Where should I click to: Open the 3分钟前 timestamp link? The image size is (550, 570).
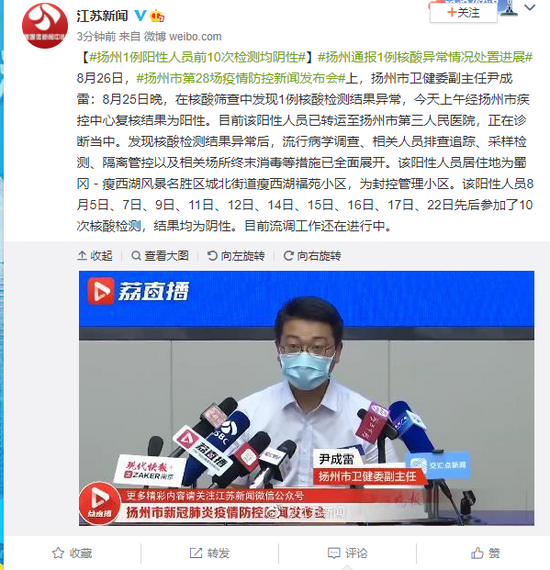96,36
